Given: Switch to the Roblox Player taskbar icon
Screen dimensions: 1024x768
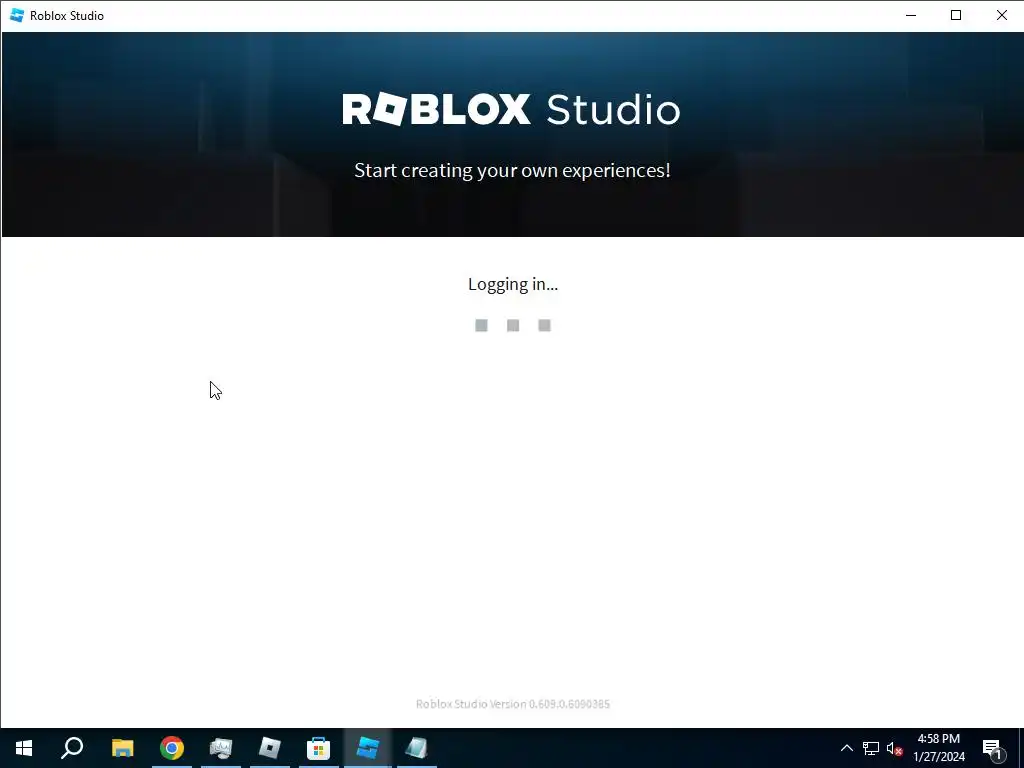Looking at the screenshot, I should 270,748.
